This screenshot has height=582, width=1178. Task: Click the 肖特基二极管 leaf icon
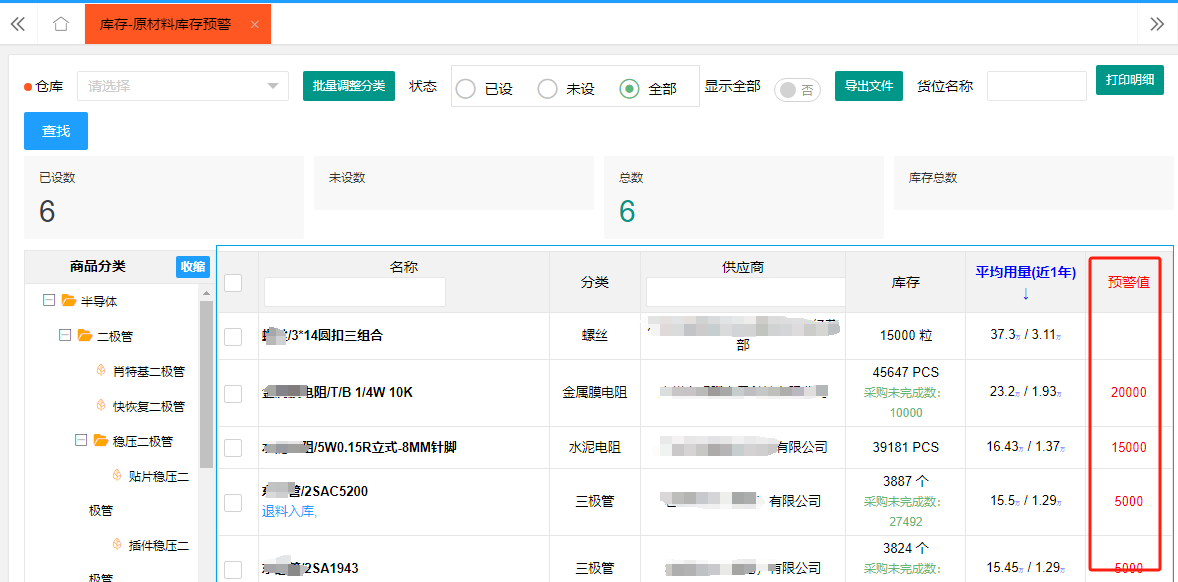101,371
